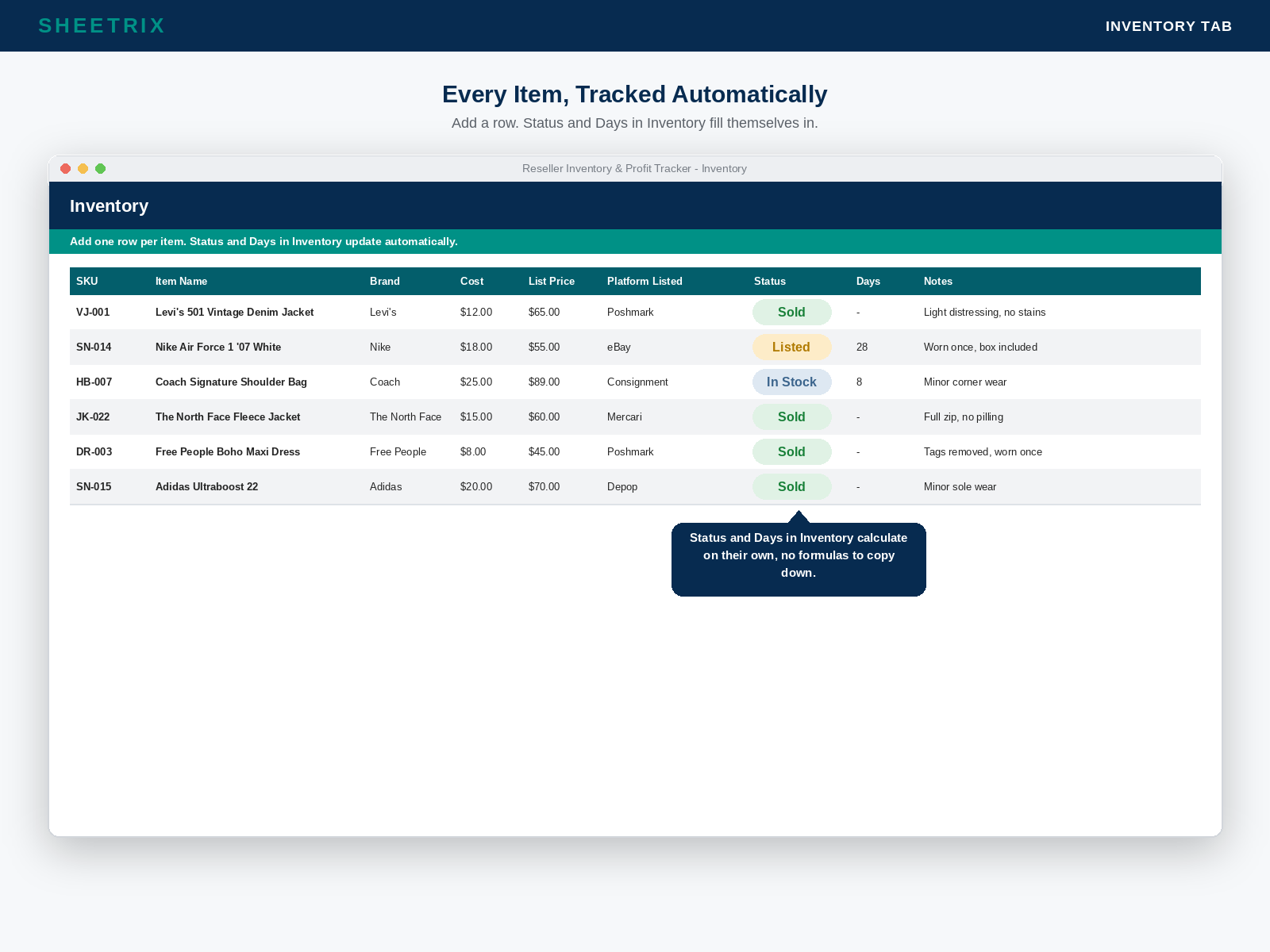Click SKU cell HB-007
The height and width of the screenshot is (952, 1270).
click(x=94, y=382)
